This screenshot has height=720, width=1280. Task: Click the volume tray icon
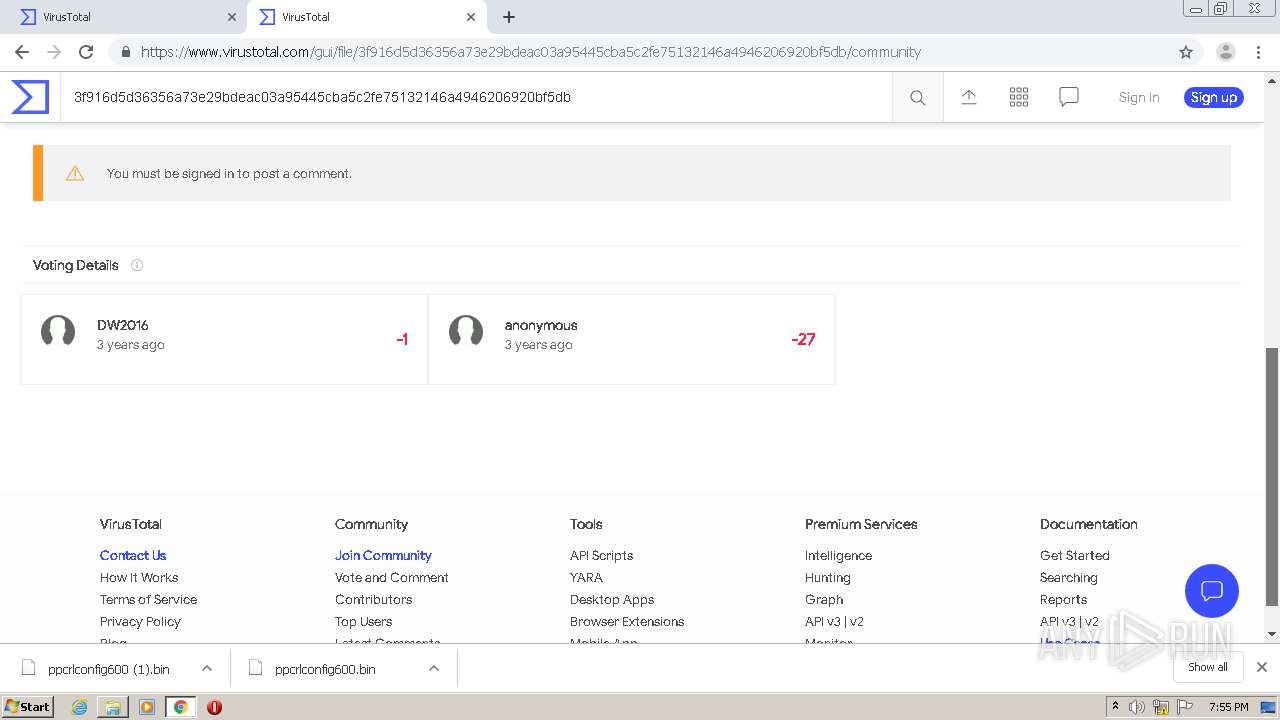pos(1138,707)
